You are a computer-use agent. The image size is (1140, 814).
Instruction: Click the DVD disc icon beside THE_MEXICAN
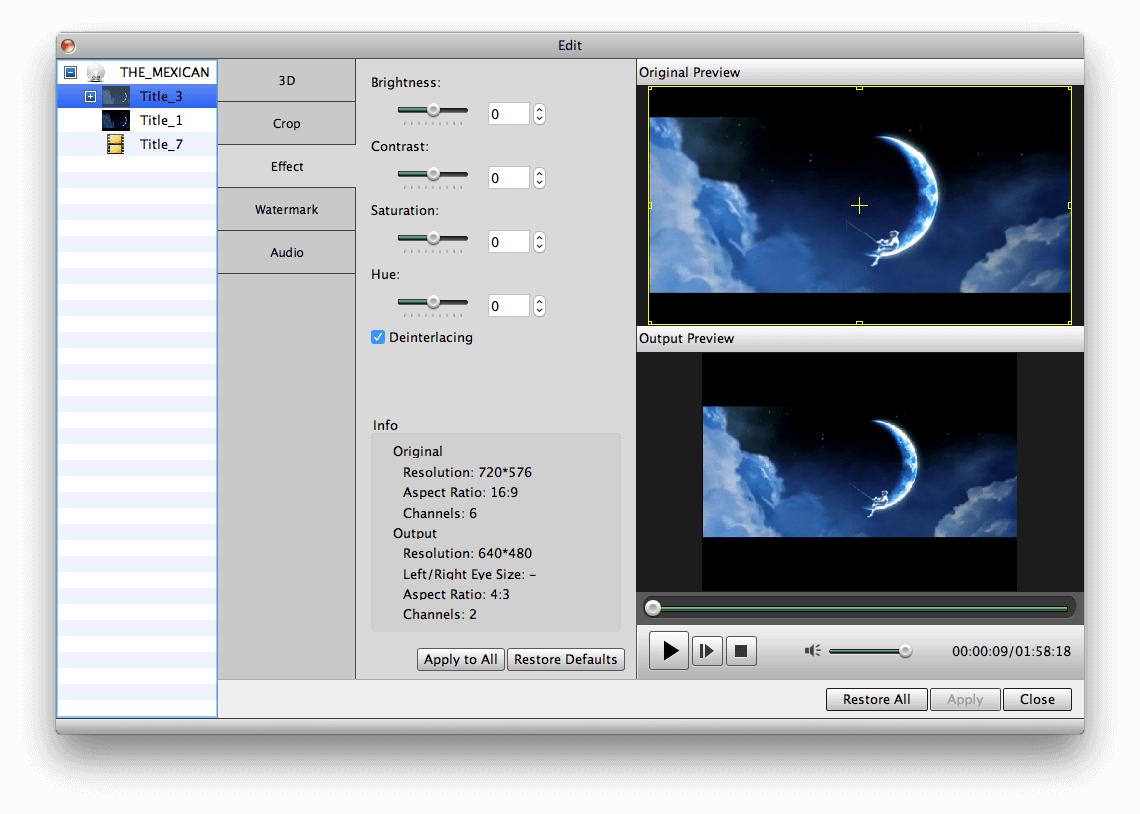[x=95, y=73]
